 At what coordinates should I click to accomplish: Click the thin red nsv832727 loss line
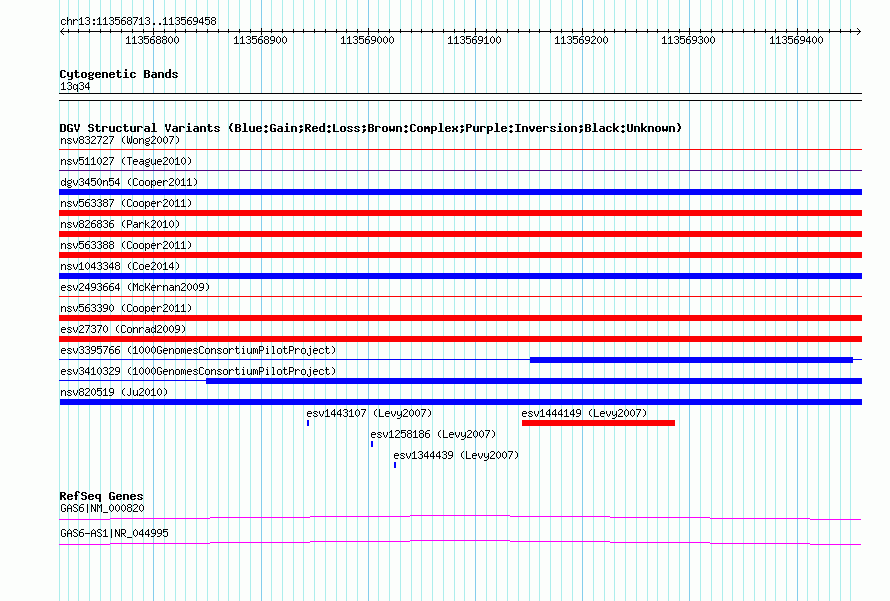(x=460, y=150)
